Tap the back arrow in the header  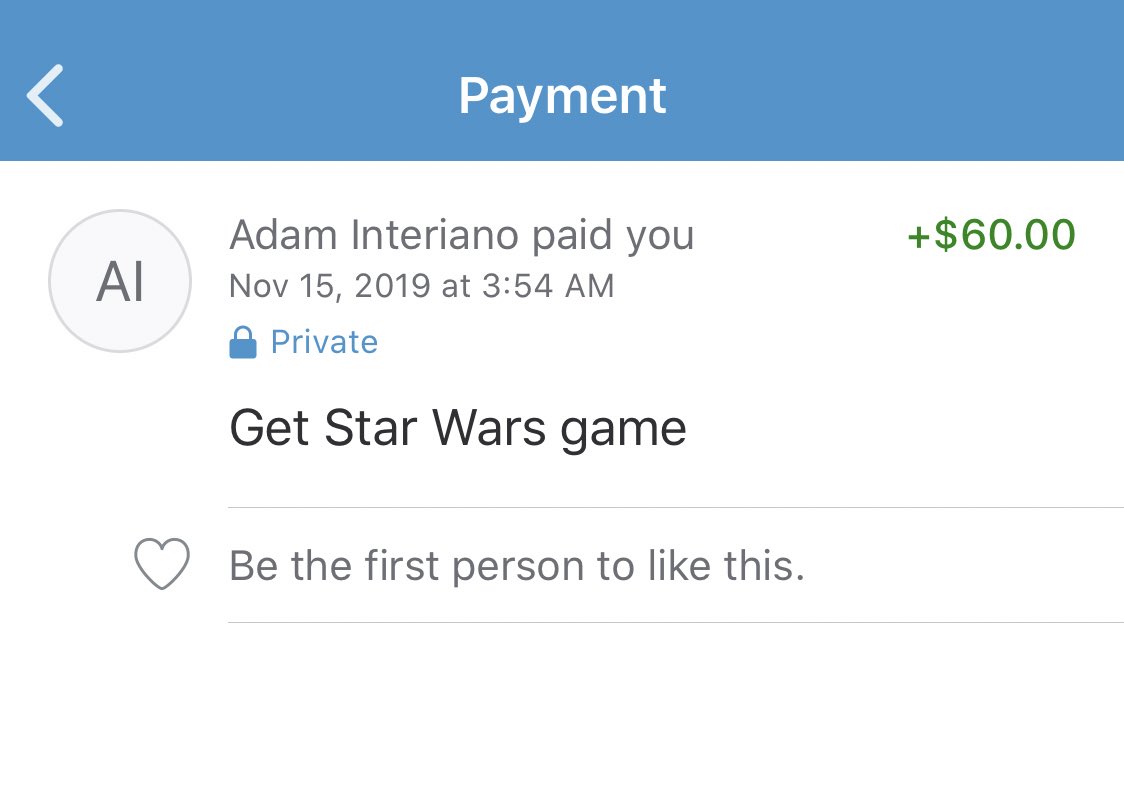(x=46, y=96)
